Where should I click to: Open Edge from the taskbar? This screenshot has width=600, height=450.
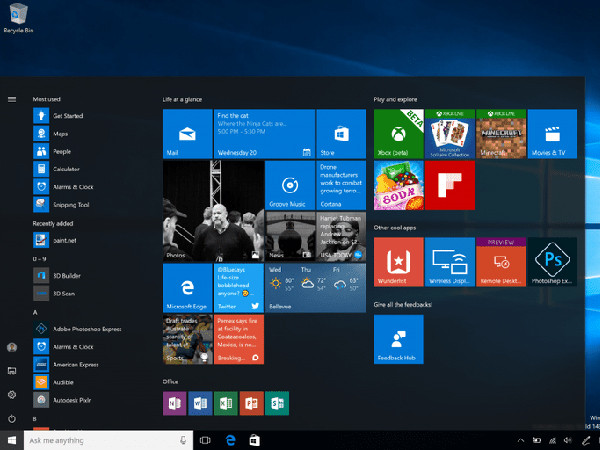230,440
